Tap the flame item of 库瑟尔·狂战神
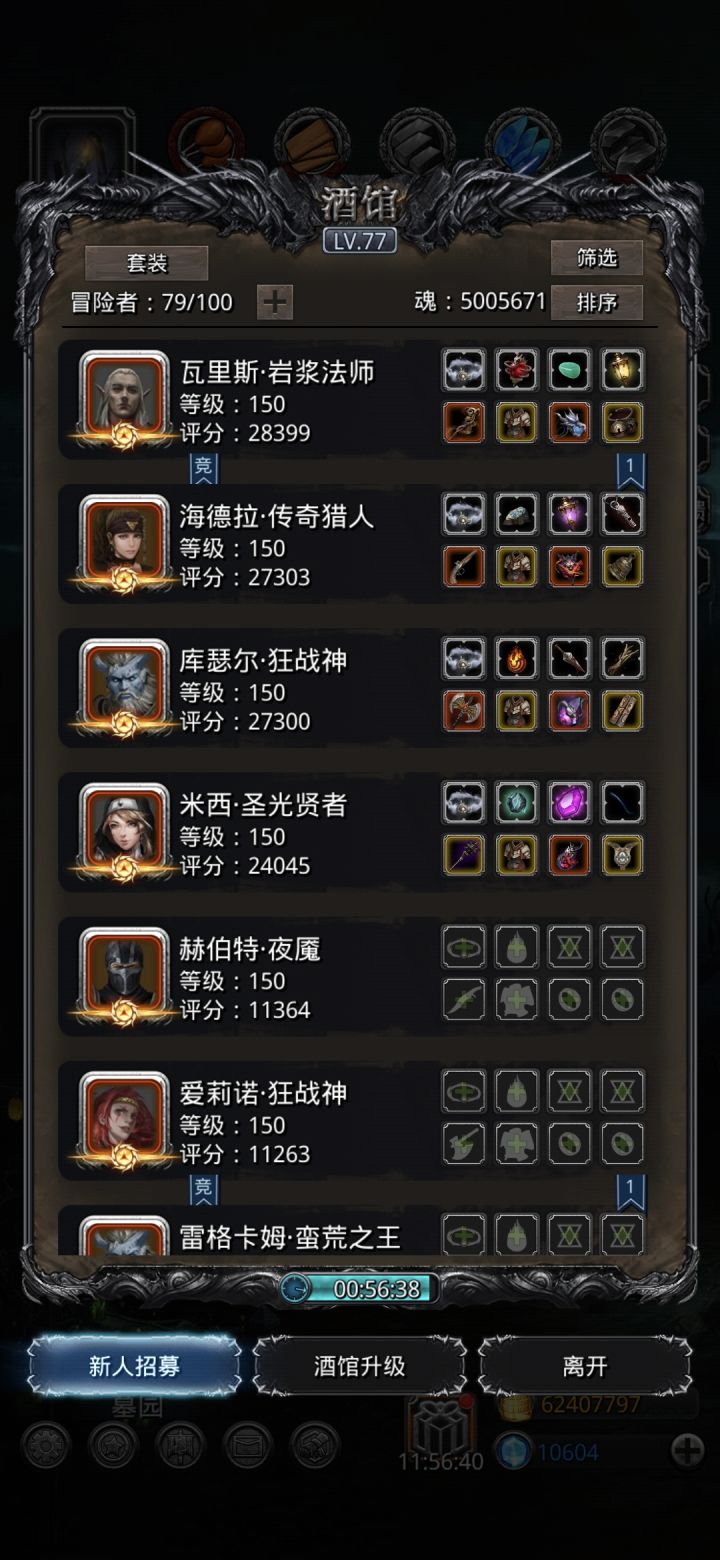 [517, 658]
